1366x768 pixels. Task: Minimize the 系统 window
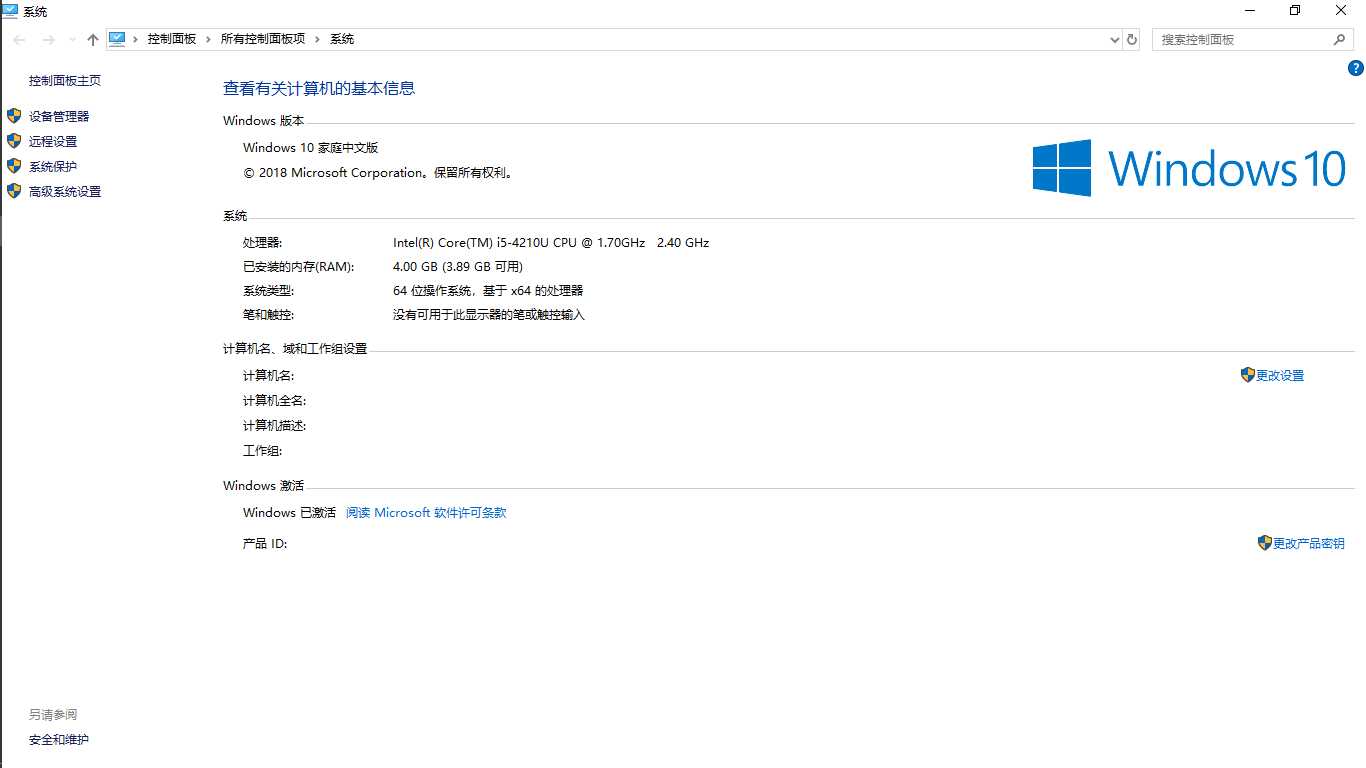(1250, 10)
